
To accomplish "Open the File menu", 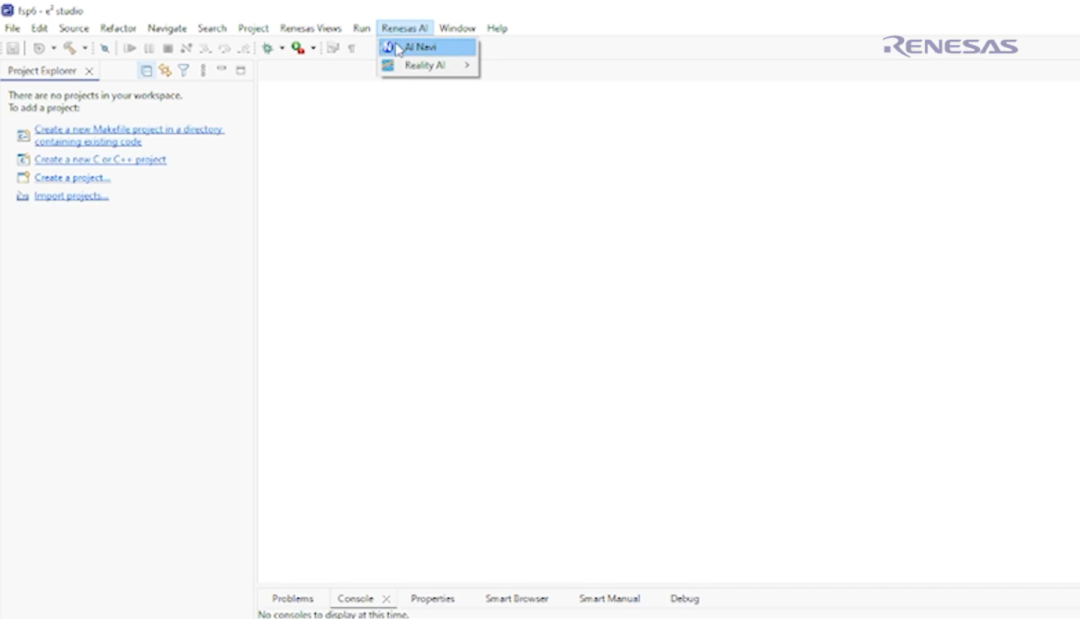I will [12, 28].
